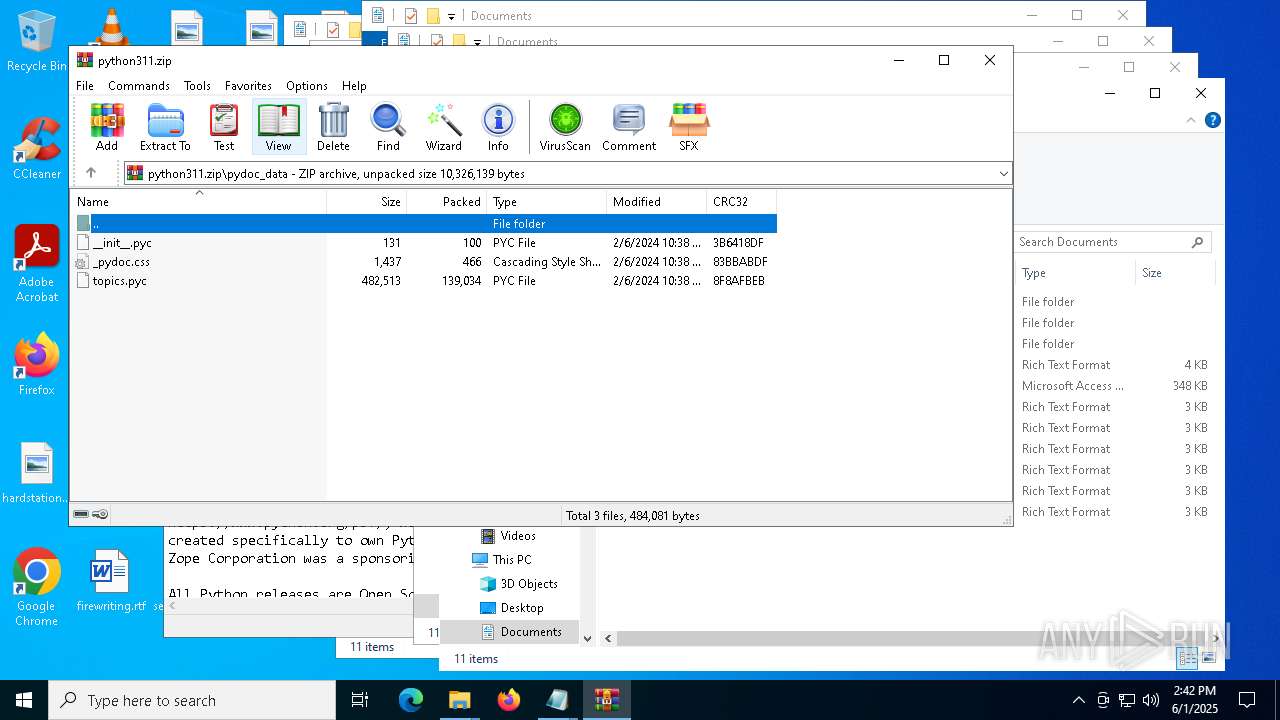This screenshot has width=1280, height=720.
Task: Click Search Documents field
Action: click(x=1111, y=242)
